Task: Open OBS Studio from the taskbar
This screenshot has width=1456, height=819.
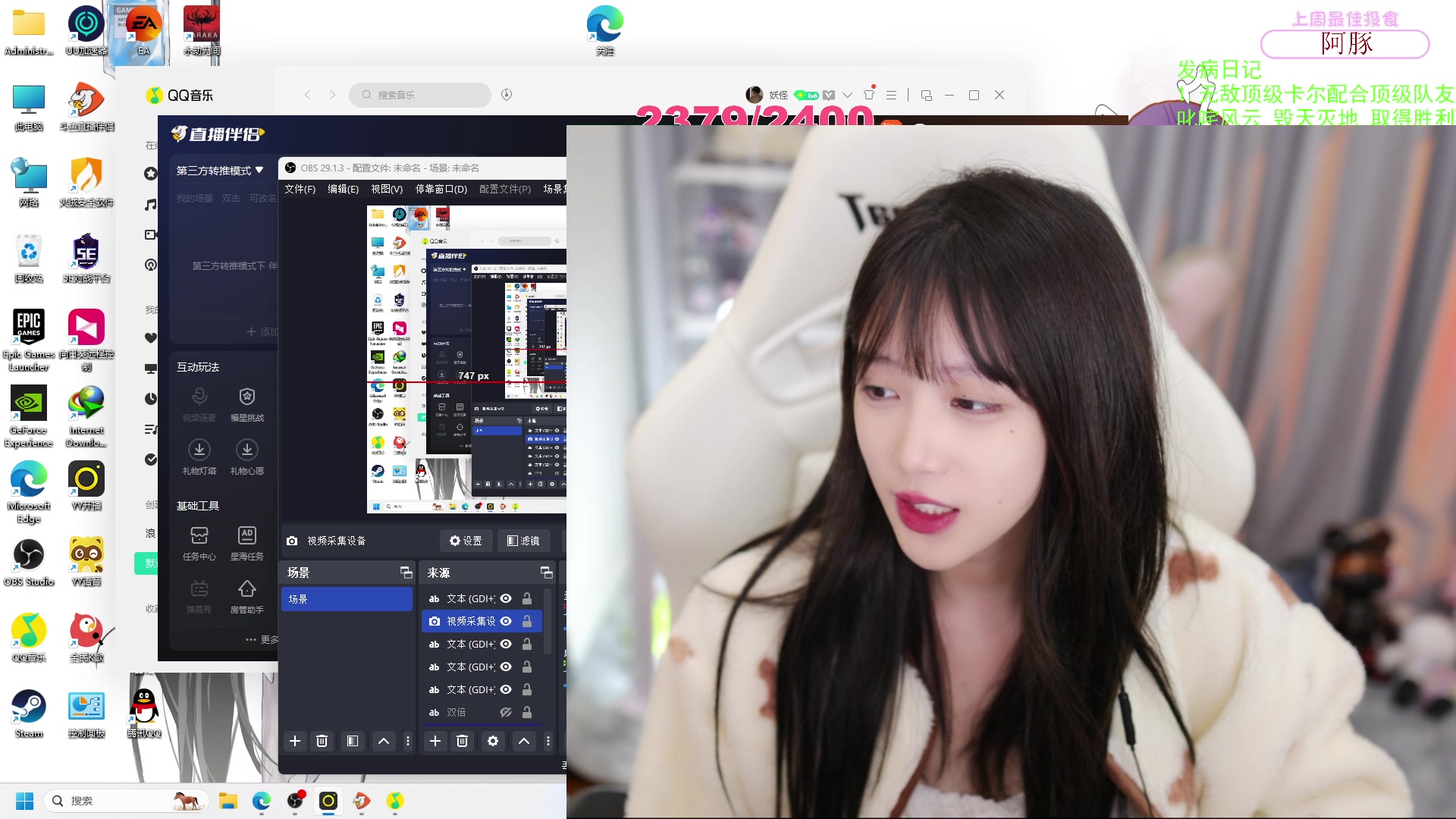Action: pyautogui.click(x=296, y=801)
